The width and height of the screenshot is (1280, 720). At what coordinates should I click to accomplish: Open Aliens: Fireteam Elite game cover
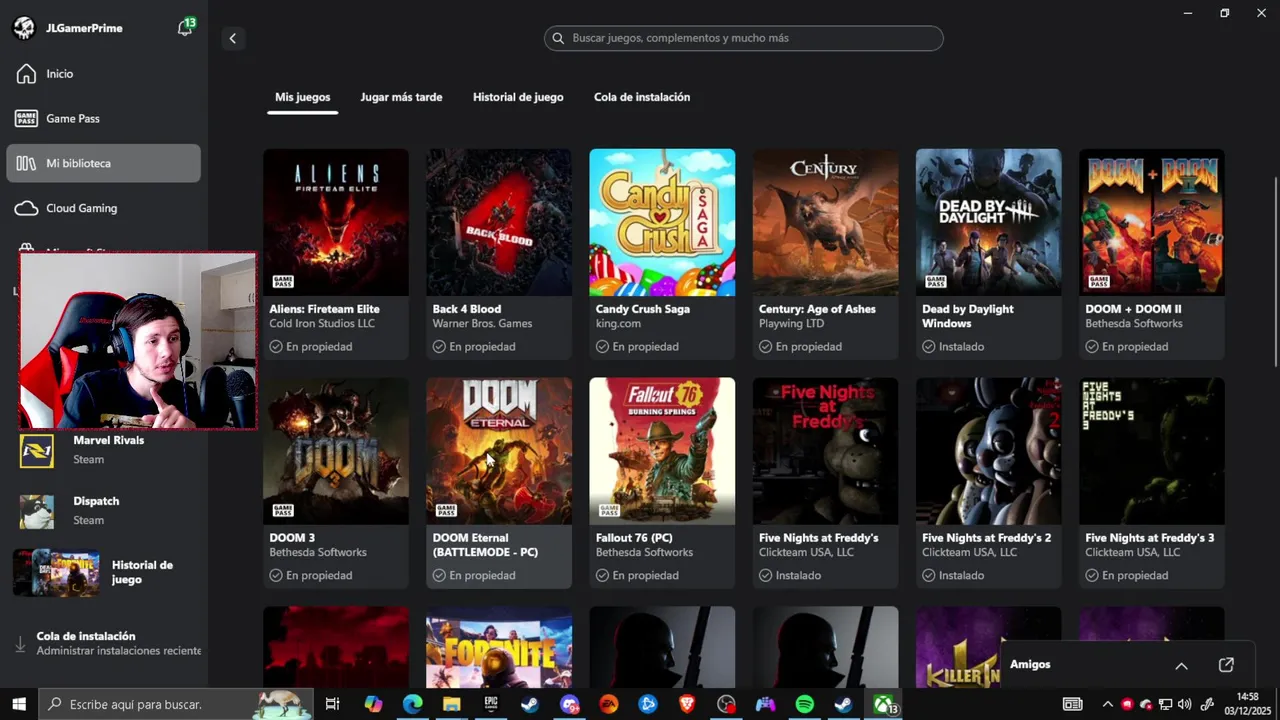pos(336,222)
